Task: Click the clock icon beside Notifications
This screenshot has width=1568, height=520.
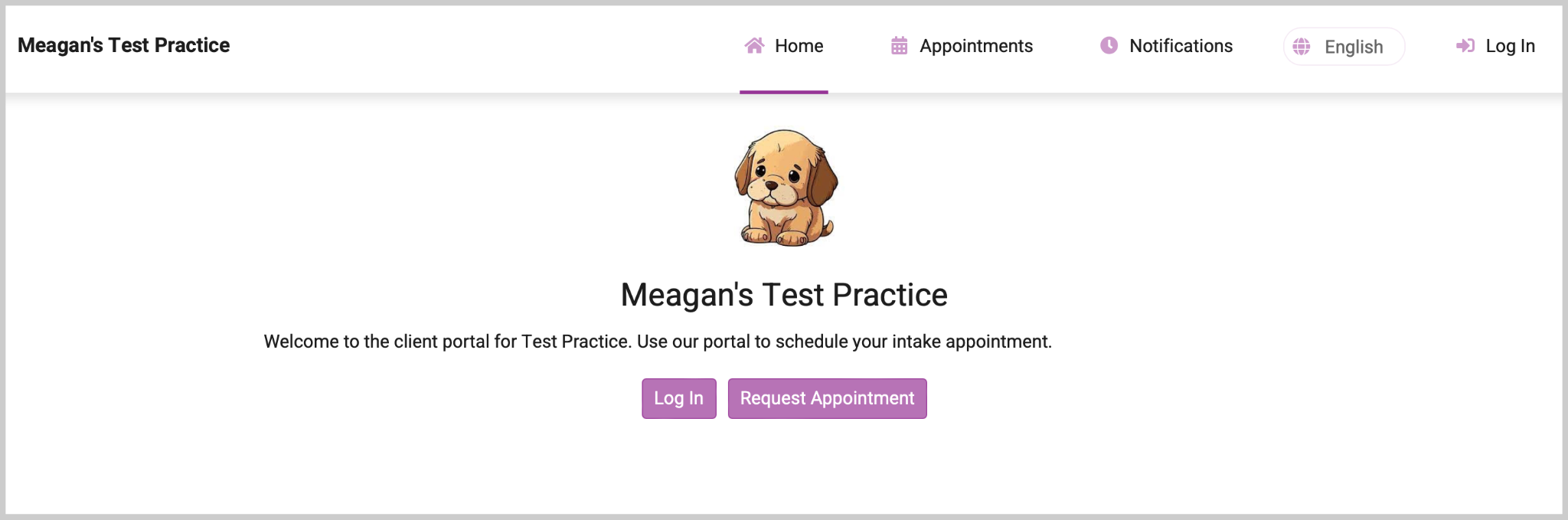Action: point(1109,46)
